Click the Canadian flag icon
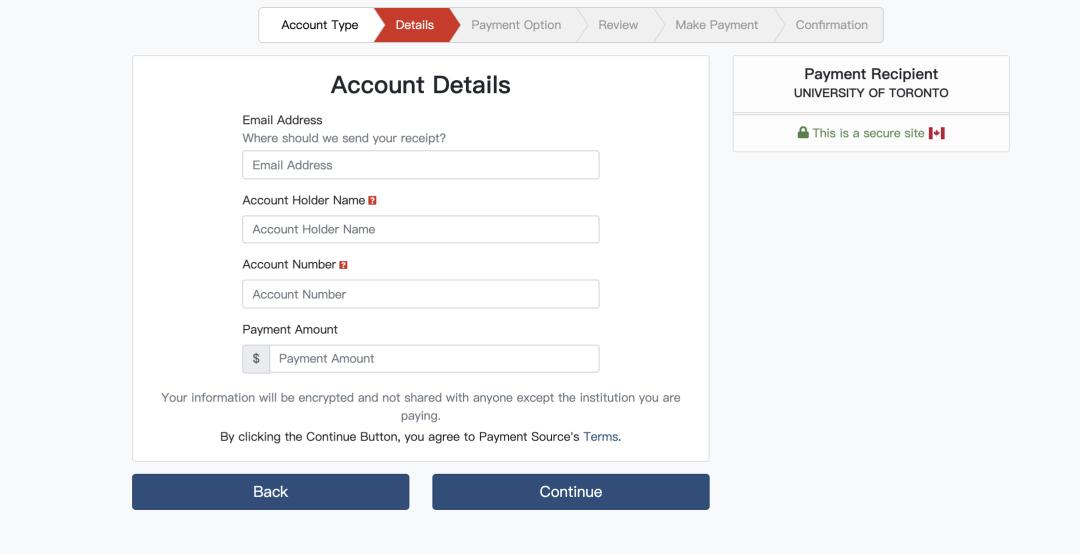Viewport: 1080px width, 554px height. pos(937,133)
